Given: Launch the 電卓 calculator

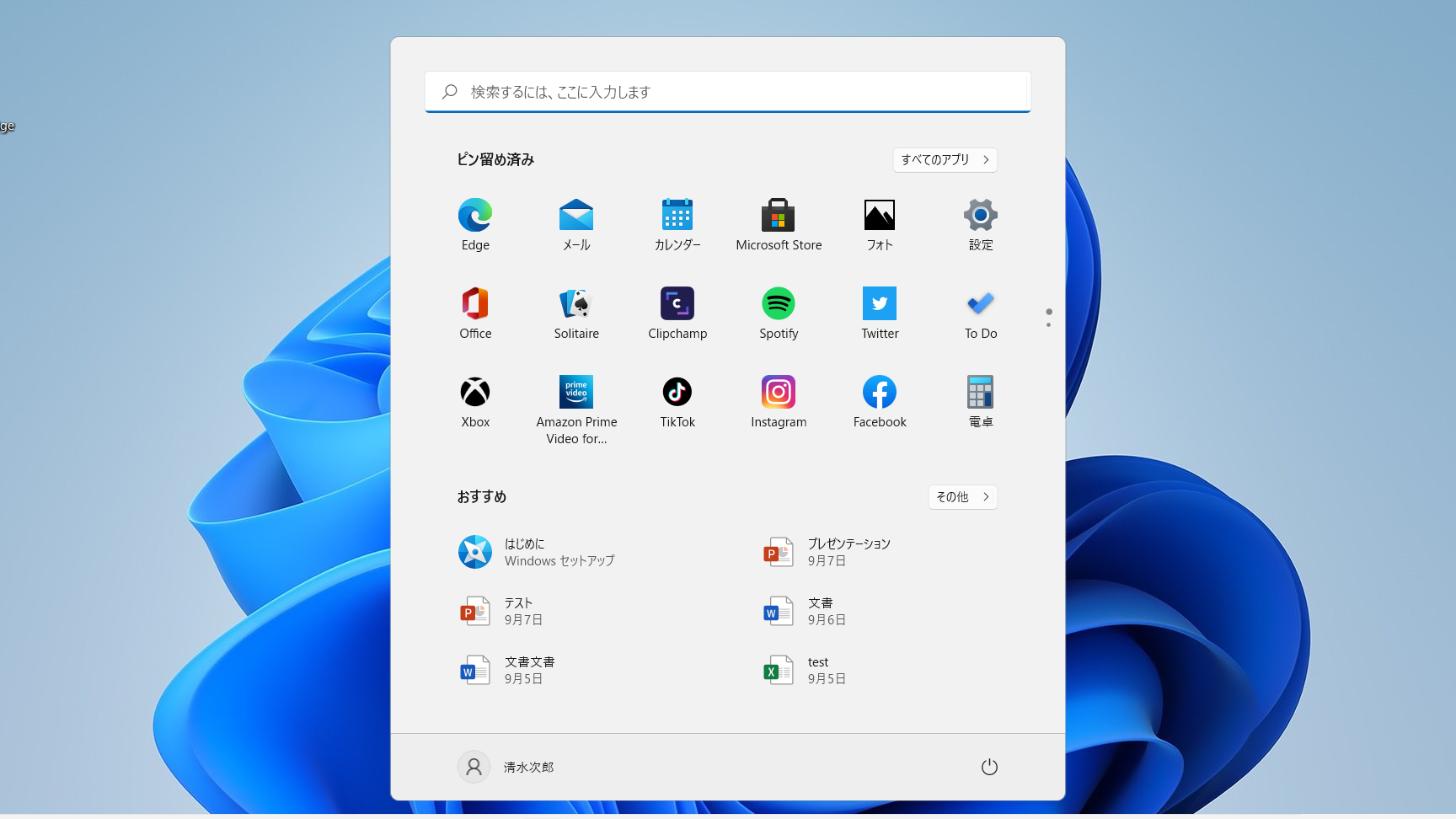Looking at the screenshot, I should [x=981, y=401].
